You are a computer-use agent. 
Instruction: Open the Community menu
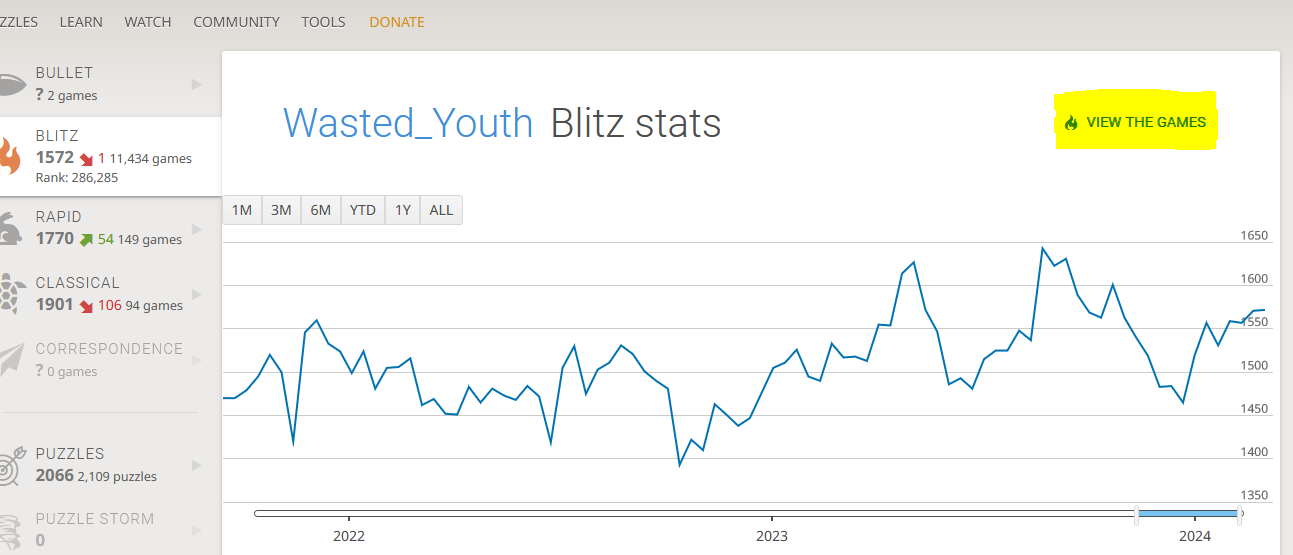pyautogui.click(x=236, y=22)
